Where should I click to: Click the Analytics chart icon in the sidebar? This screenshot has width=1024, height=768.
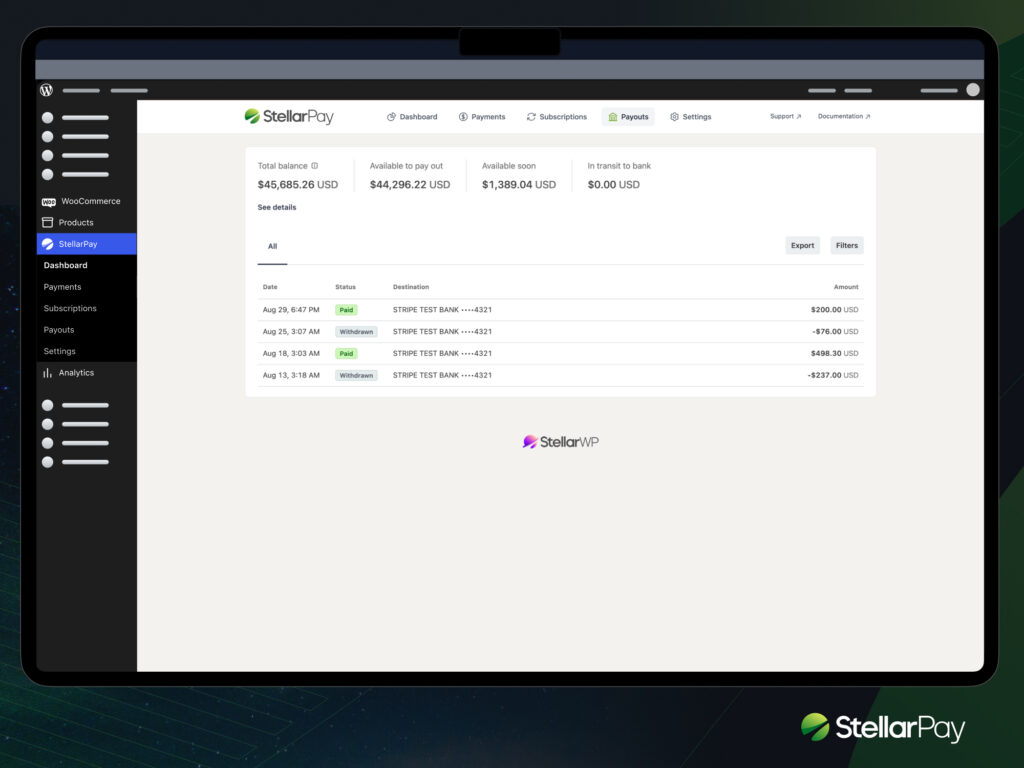[x=47, y=372]
